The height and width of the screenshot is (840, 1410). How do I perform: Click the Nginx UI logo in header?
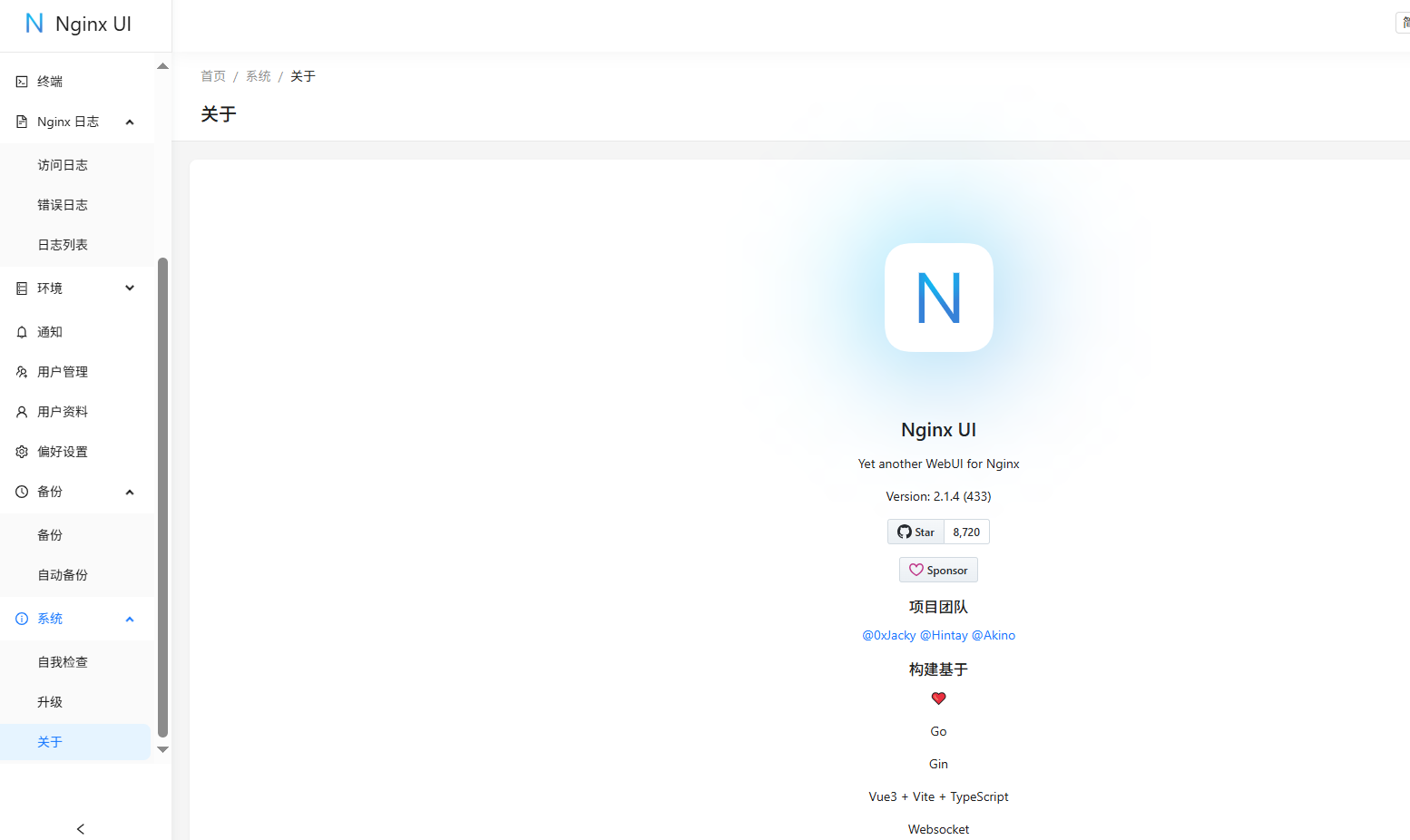pos(34,24)
